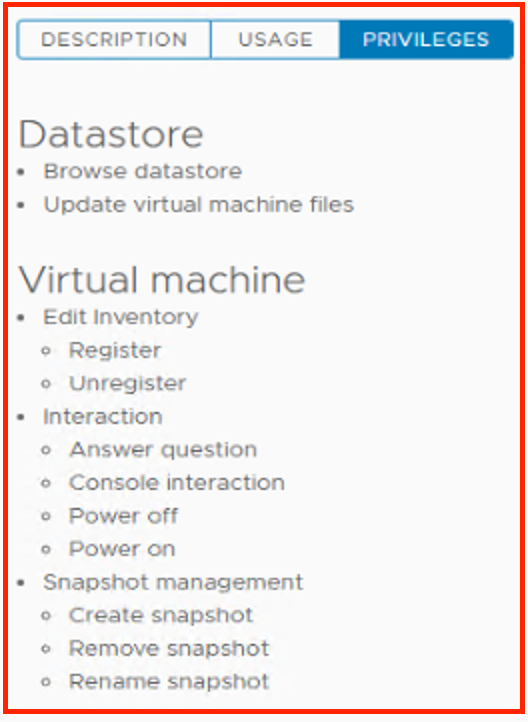Click the Answer question privilege
This screenshot has height=722, width=528.
163,450
